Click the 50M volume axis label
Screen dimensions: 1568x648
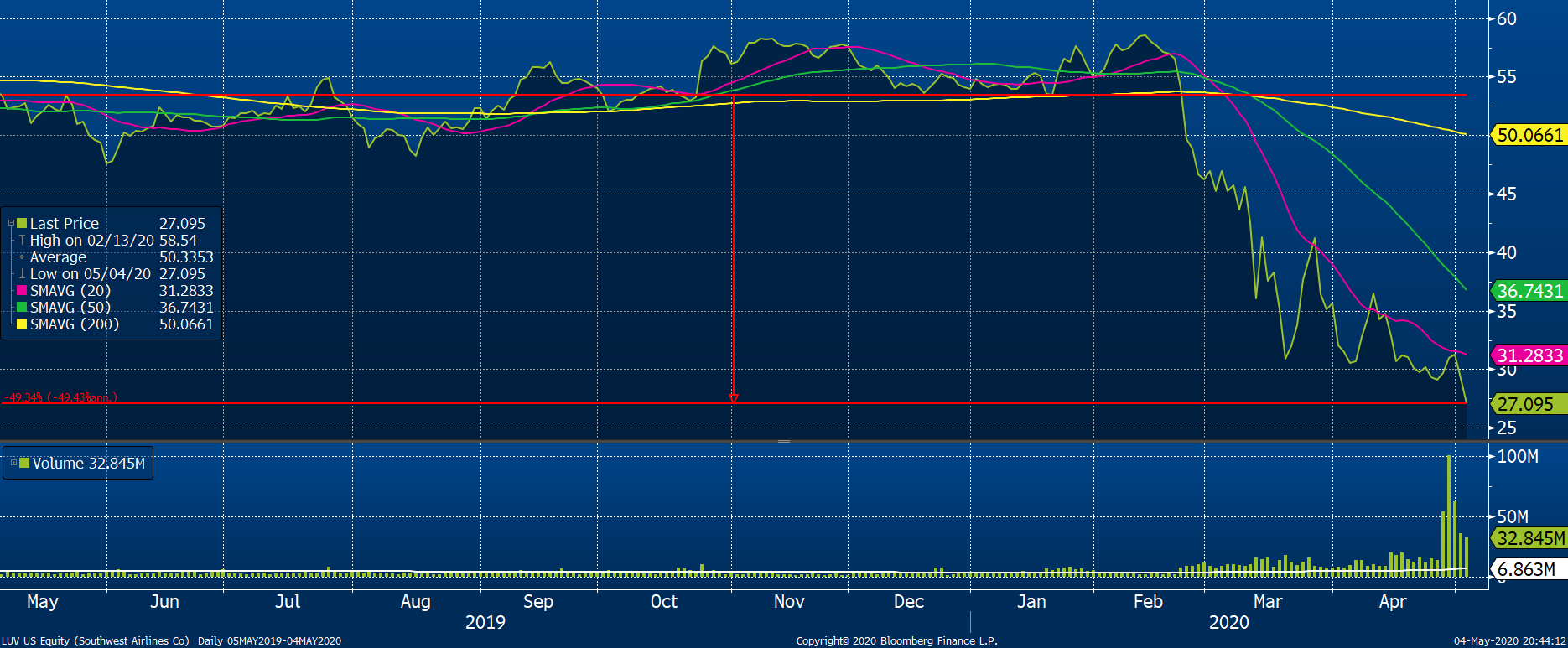(x=1513, y=516)
